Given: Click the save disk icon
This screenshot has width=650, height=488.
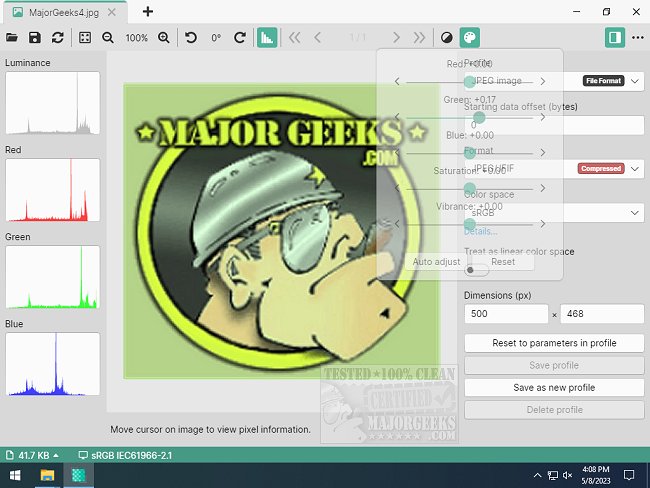Looking at the screenshot, I should click(x=35, y=37).
